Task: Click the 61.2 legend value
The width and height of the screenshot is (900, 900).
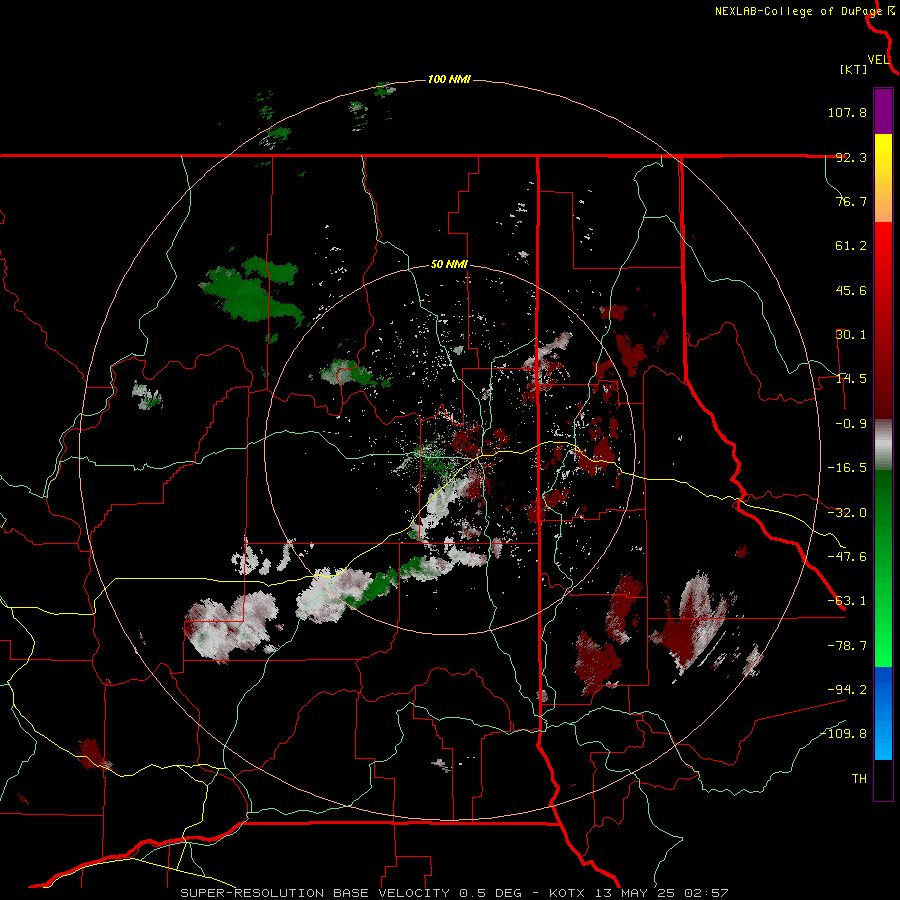Action: pos(851,246)
